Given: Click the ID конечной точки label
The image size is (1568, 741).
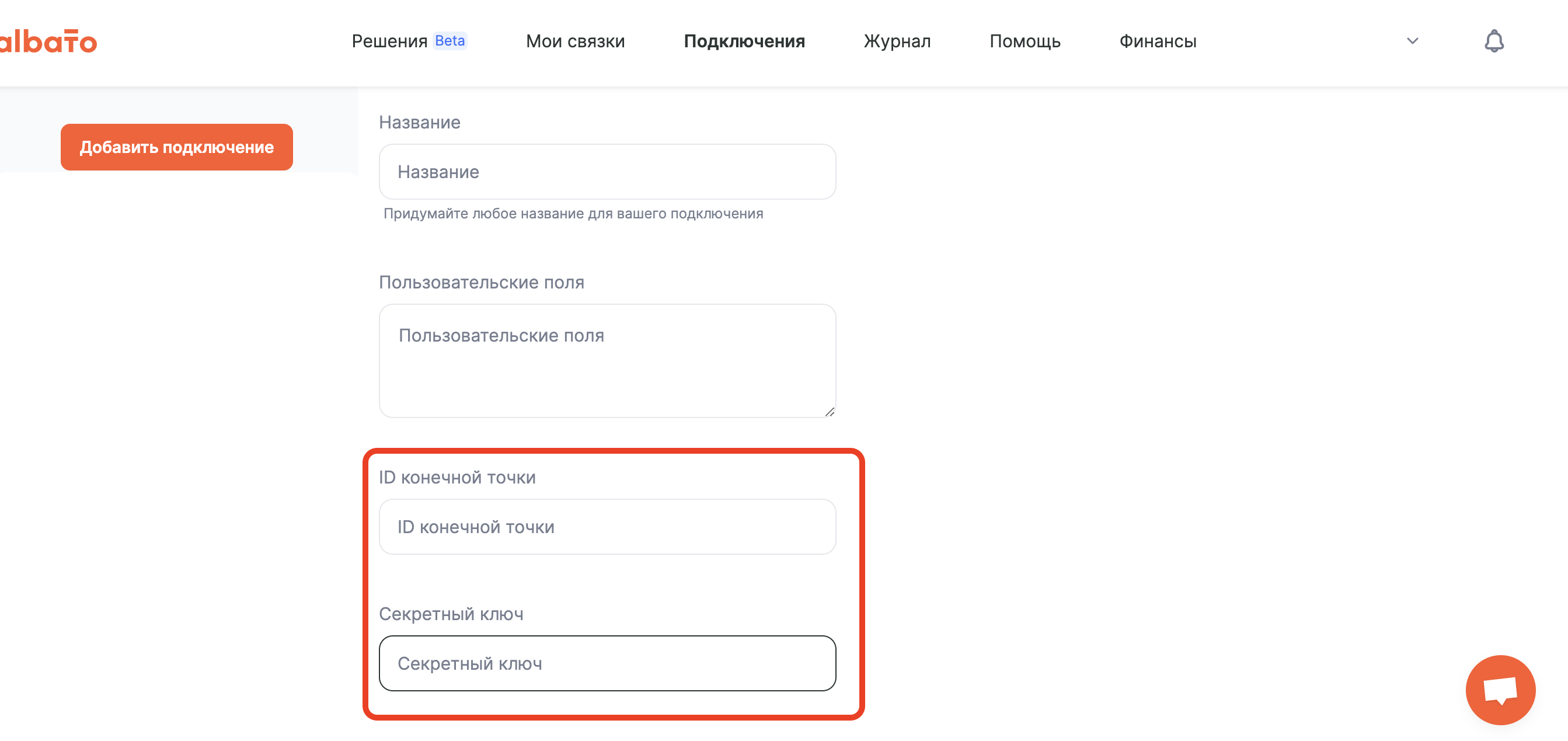Looking at the screenshot, I should click(x=457, y=477).
